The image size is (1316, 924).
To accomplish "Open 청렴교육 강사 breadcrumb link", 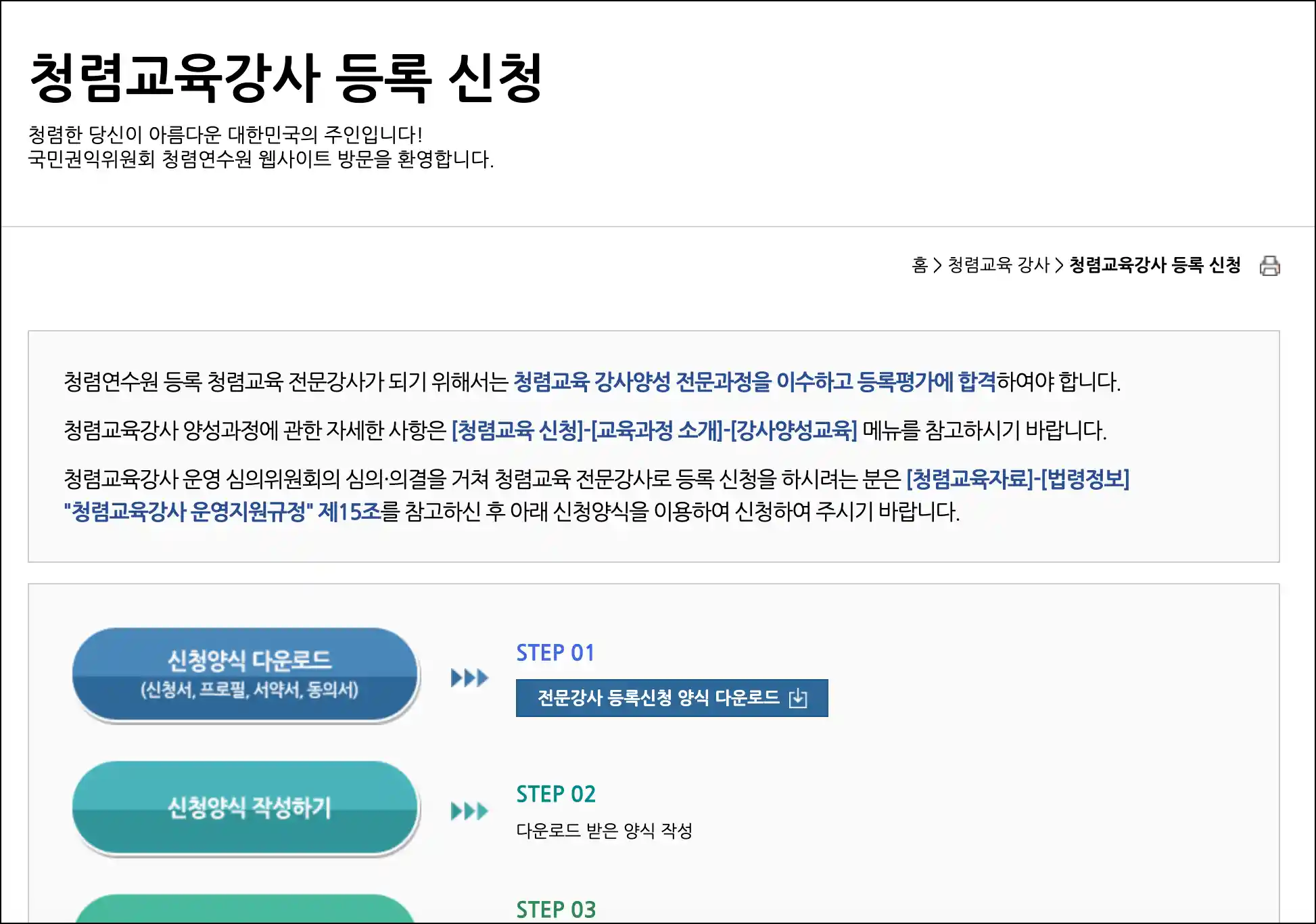I will (998, 265).
